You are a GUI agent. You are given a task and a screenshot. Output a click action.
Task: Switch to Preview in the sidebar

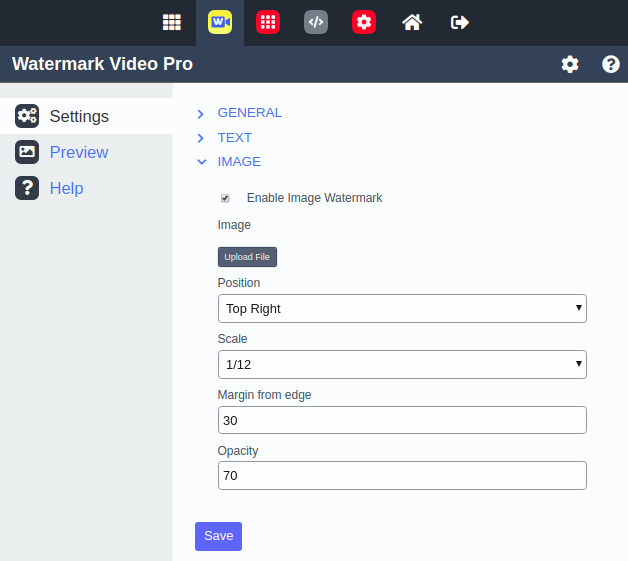[x=78, y=153]
